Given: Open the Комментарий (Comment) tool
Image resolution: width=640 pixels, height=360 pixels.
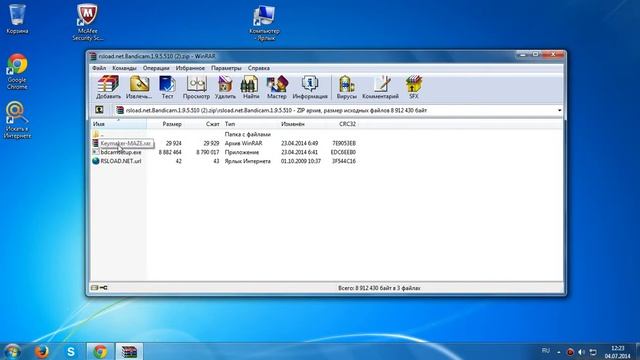Looking at the screenshot, I should coord(380,87).
